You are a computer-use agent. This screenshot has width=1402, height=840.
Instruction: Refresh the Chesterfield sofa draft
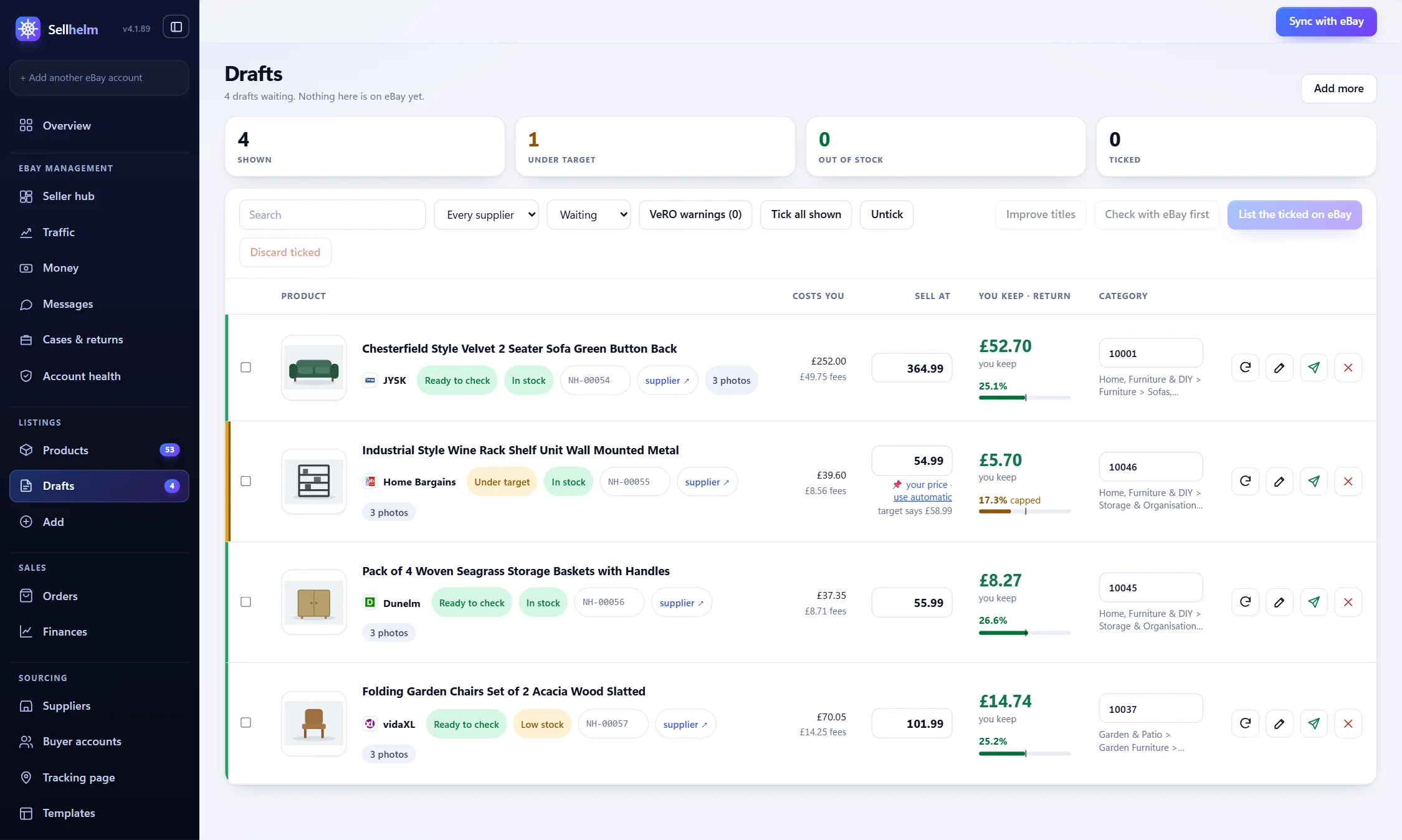1245,368
